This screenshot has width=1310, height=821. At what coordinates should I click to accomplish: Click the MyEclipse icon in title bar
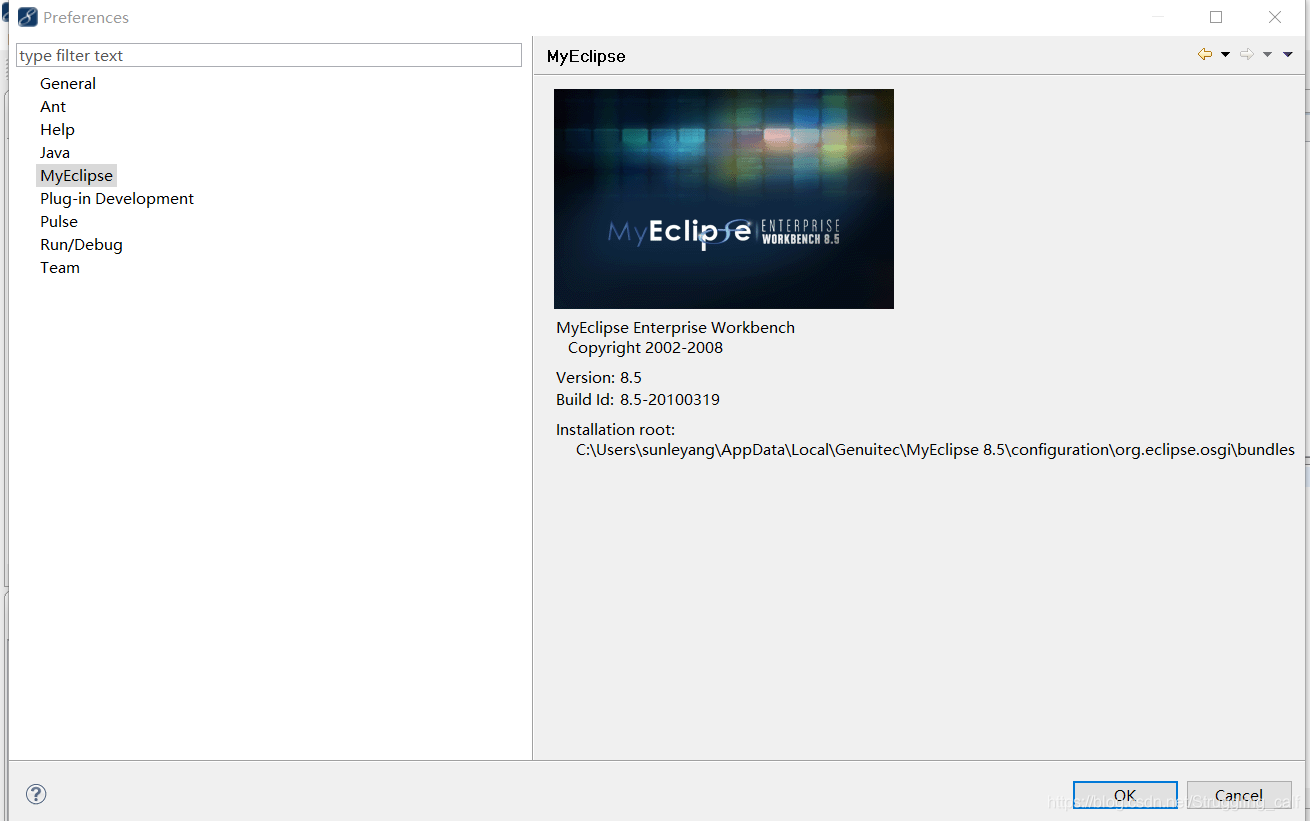(x=28, y=17)
